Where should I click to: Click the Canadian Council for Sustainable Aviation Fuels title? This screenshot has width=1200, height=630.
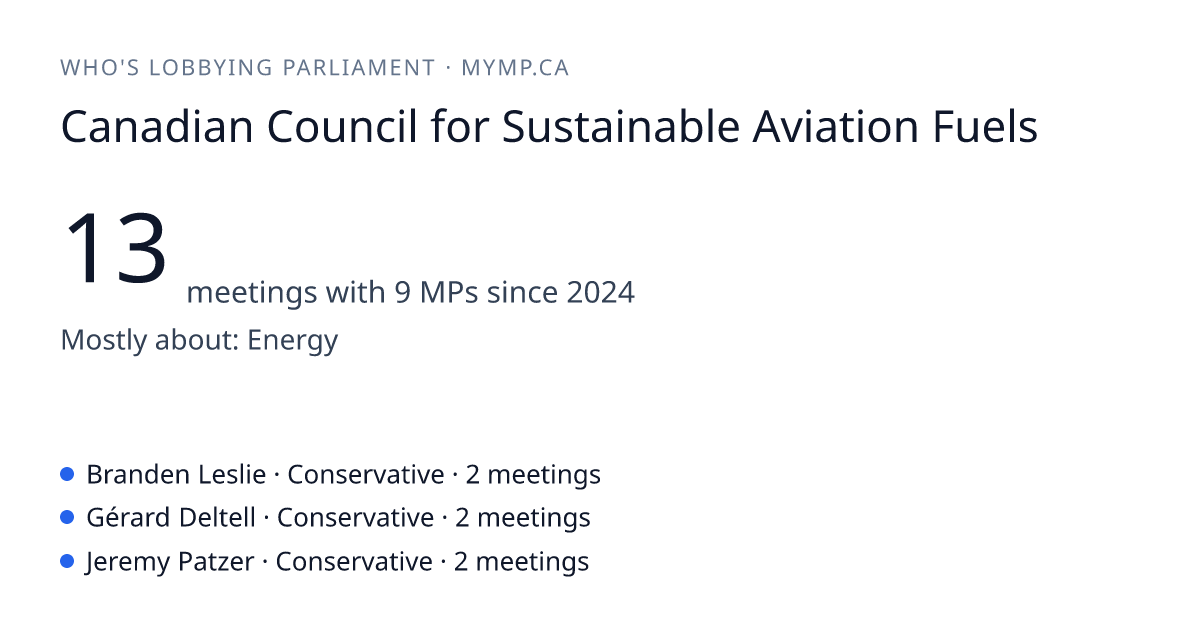(x=549, y=128)
